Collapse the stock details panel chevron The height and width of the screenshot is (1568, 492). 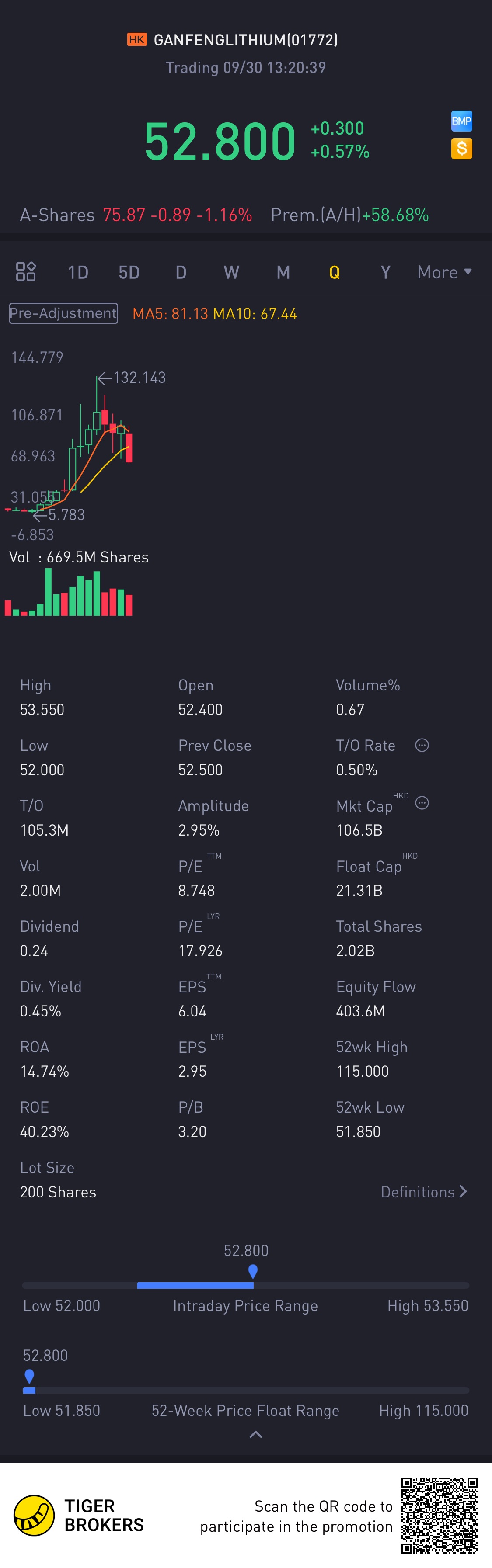click(x=256, y=1435)
